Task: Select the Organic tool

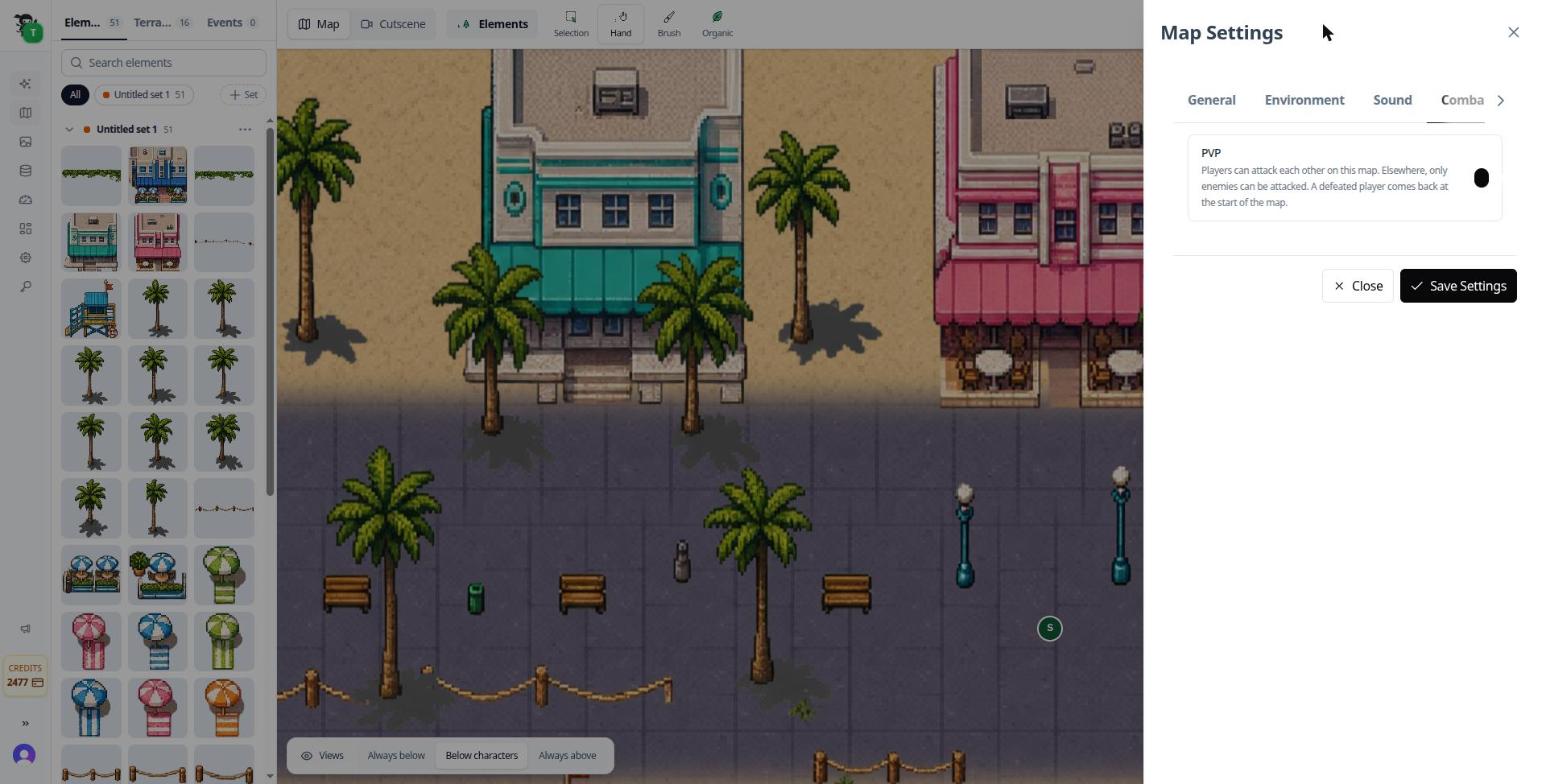Action: pos(717,24)
